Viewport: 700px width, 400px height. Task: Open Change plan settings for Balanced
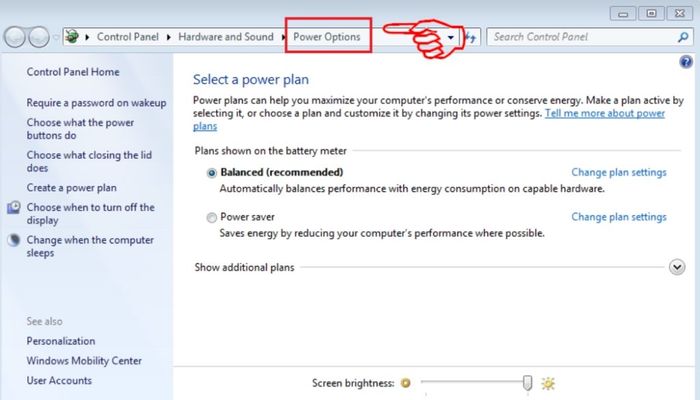click(x=619, y=172)
